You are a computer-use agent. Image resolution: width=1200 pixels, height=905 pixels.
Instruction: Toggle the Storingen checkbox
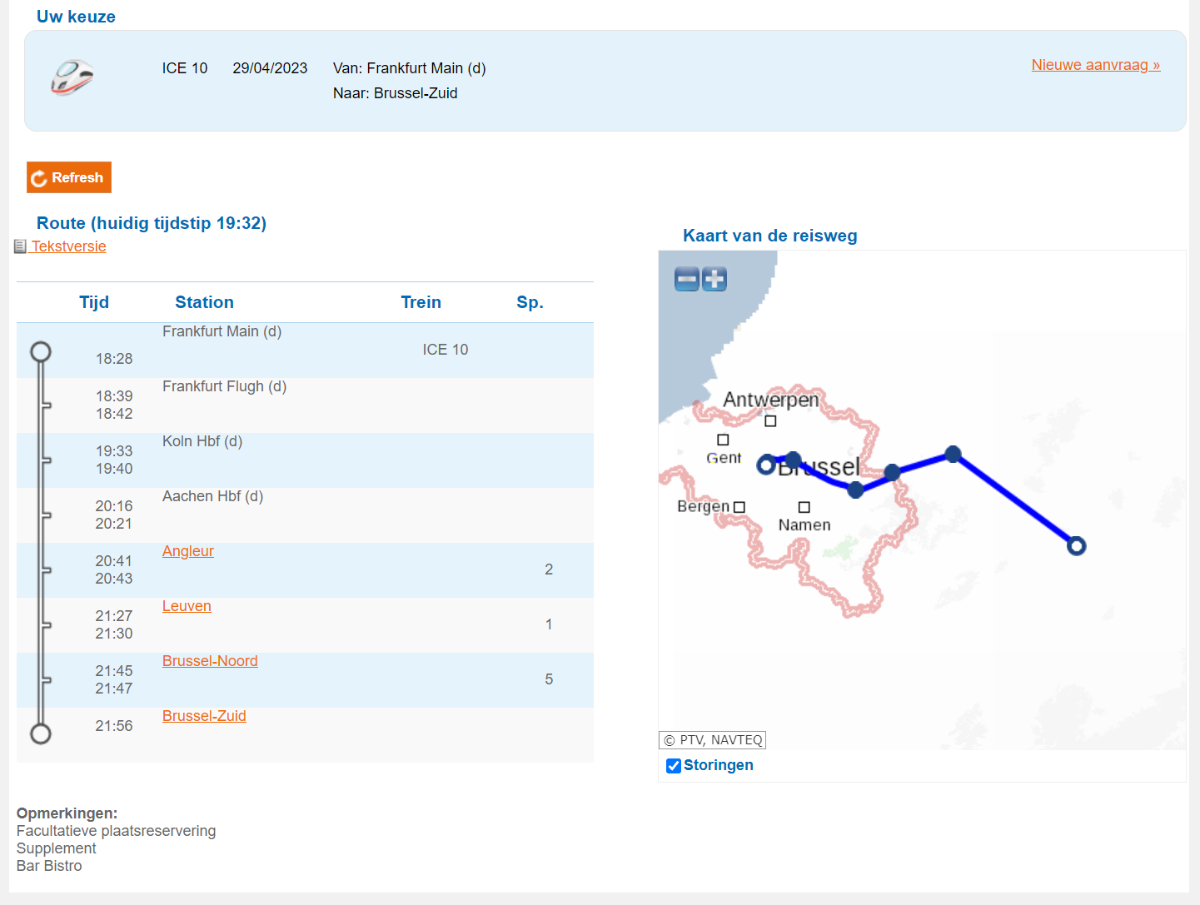(674, 766)
